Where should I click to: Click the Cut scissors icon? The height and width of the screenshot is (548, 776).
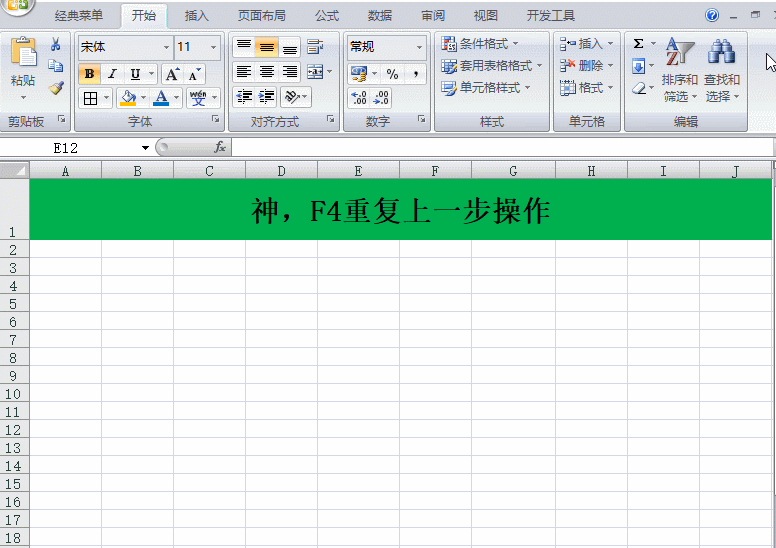click(x=55, y=45)
